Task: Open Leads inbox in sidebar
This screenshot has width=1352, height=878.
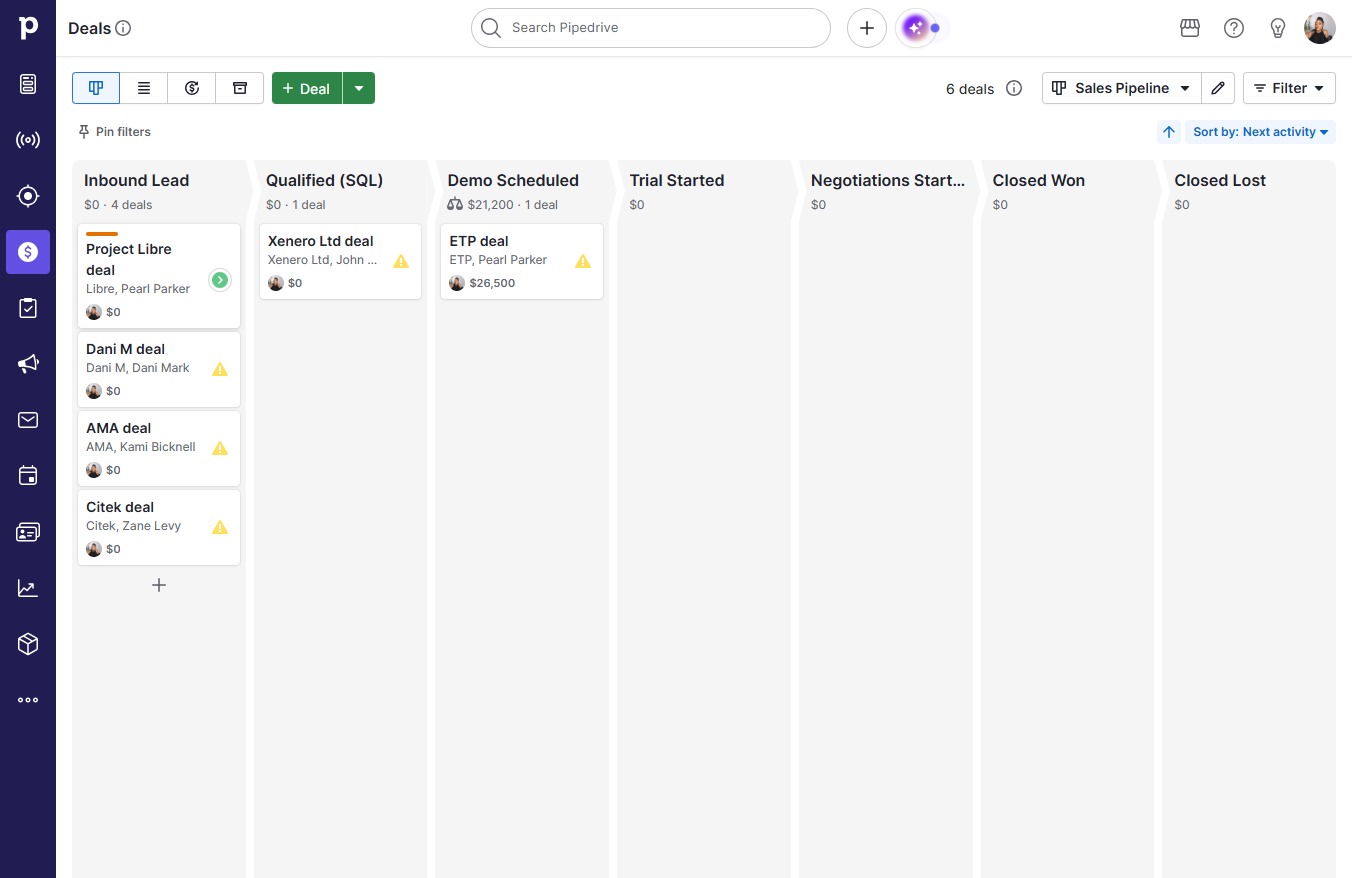Action: coord(28,84)
